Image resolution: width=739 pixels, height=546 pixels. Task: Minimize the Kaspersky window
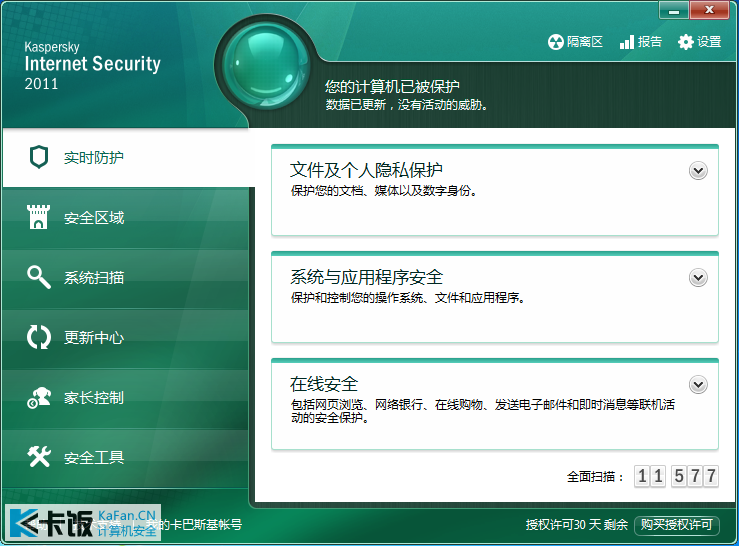click(x=674, y=10)
